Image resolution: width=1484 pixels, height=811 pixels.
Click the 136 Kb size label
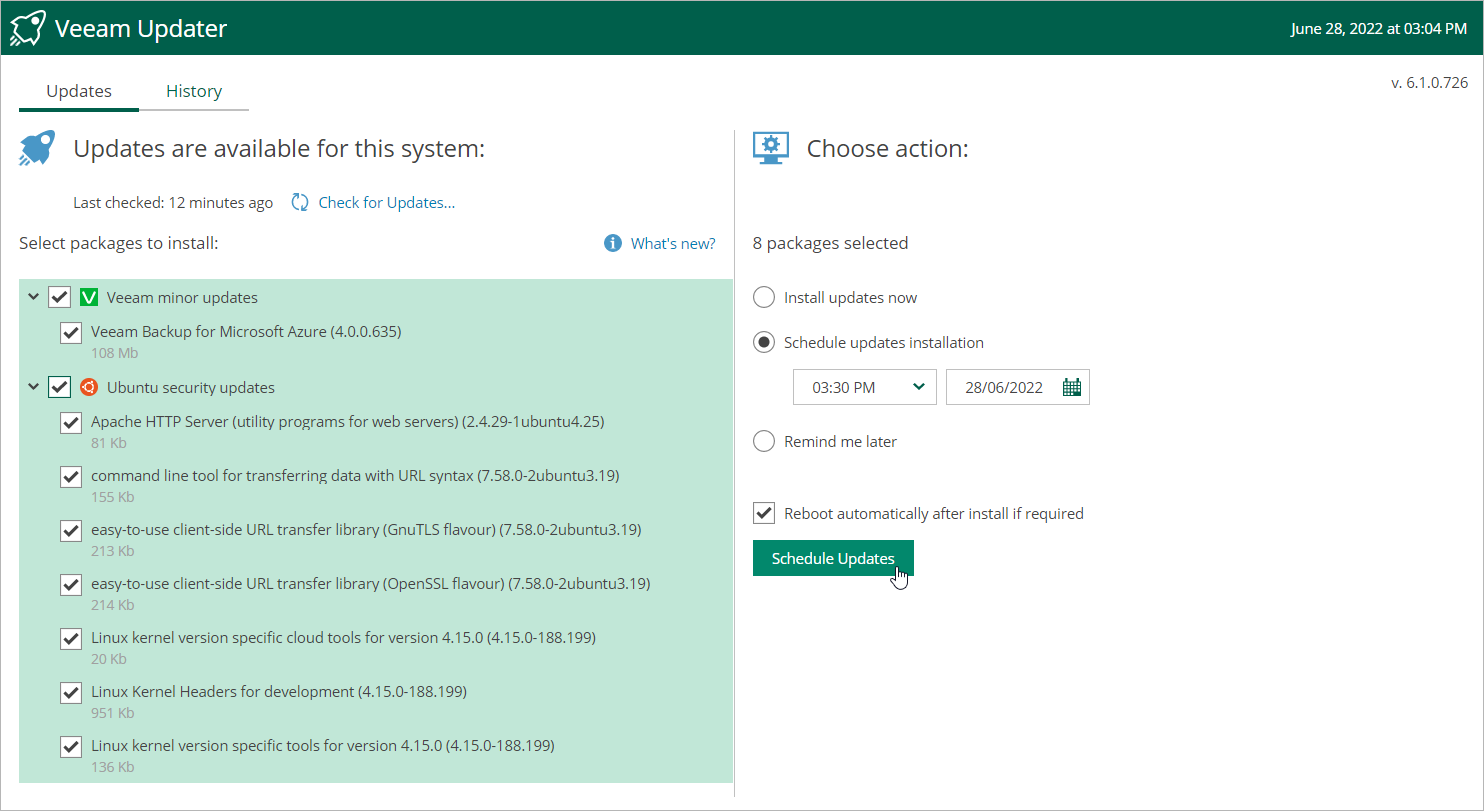pyautogui.click(x=113, y=767)
